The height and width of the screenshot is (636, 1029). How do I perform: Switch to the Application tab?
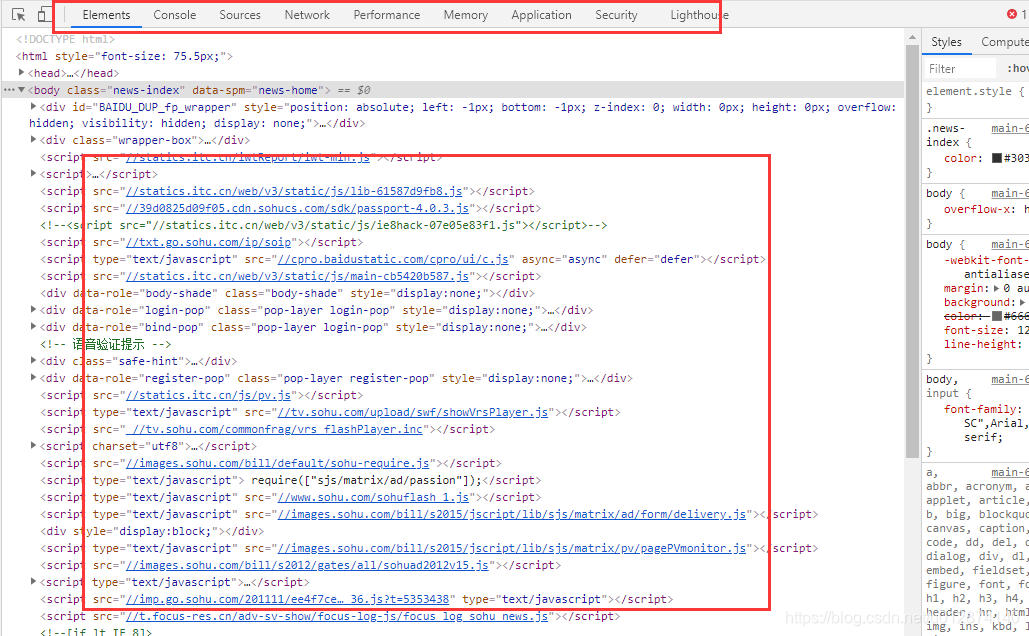click(x=541, y=14)
